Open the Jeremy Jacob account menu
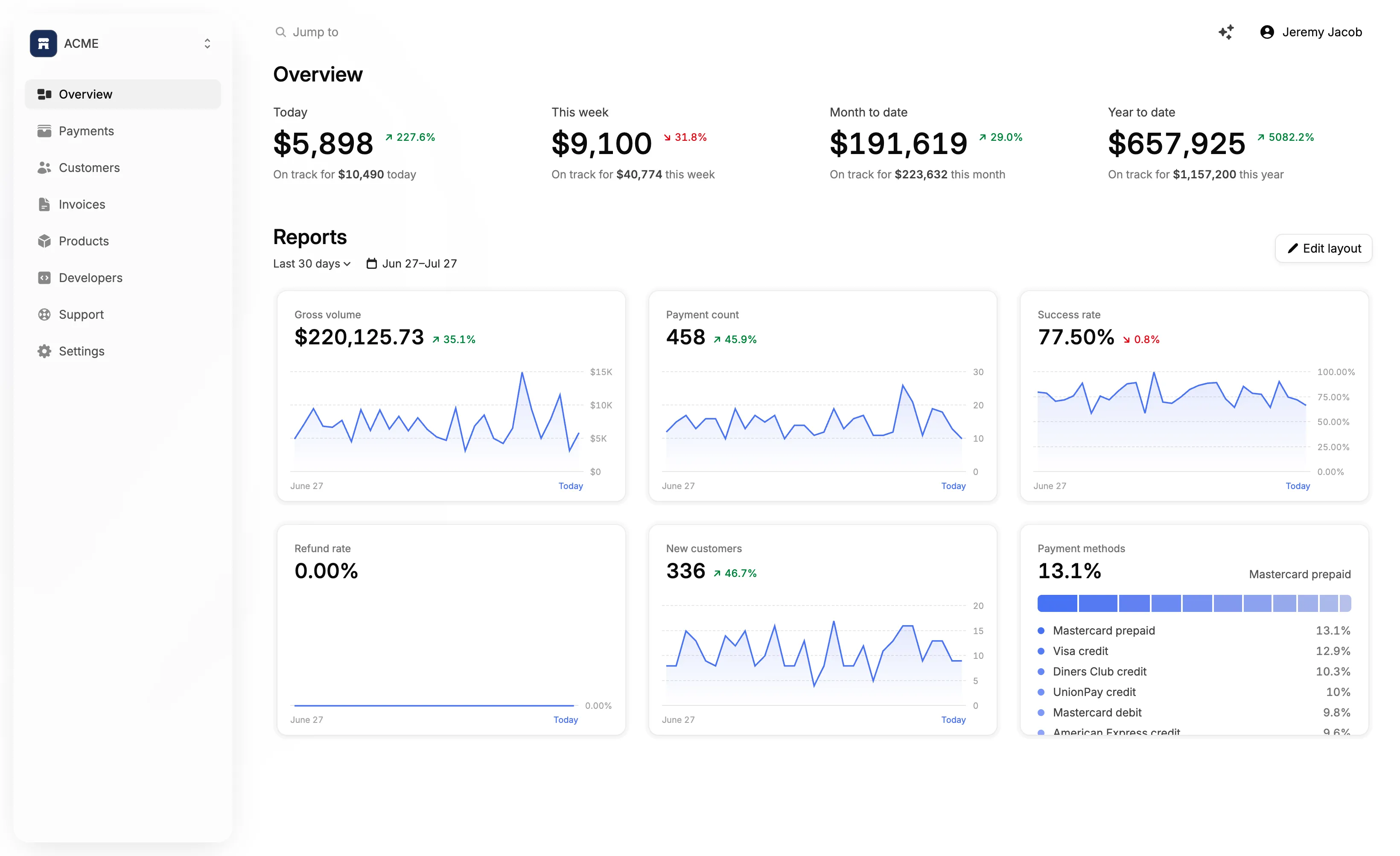Viewport: 1400px width, 856px height. click(1311, 32)
